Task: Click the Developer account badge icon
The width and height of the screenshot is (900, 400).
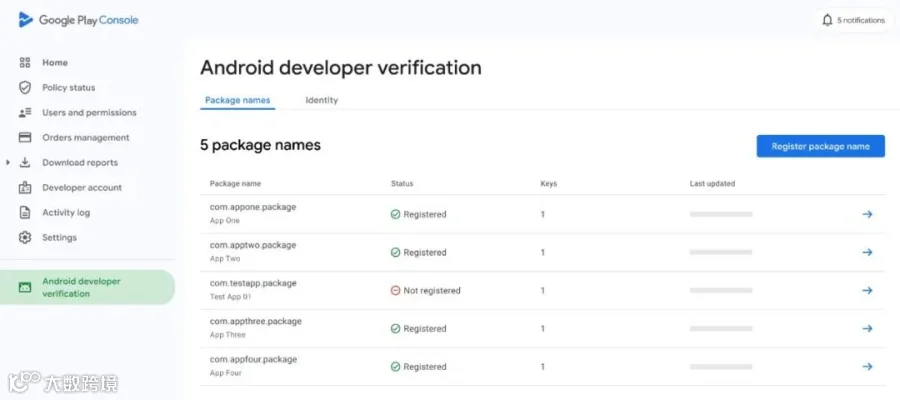Action: [x=25, y=188]
